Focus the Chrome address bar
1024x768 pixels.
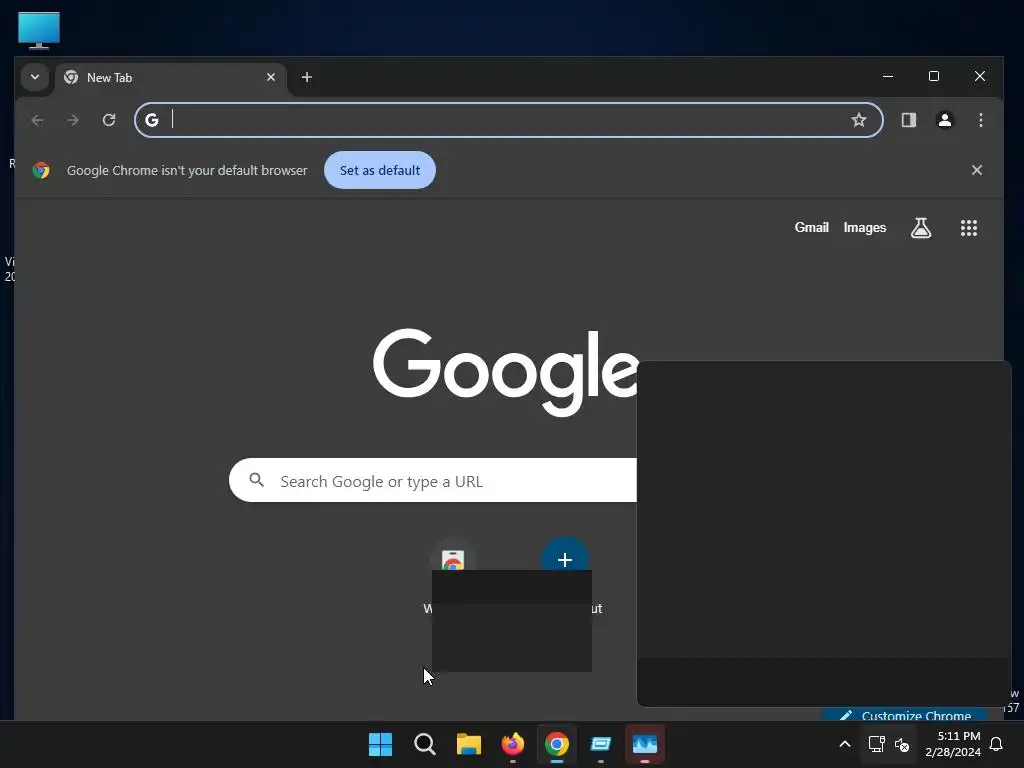coord(509,120)
